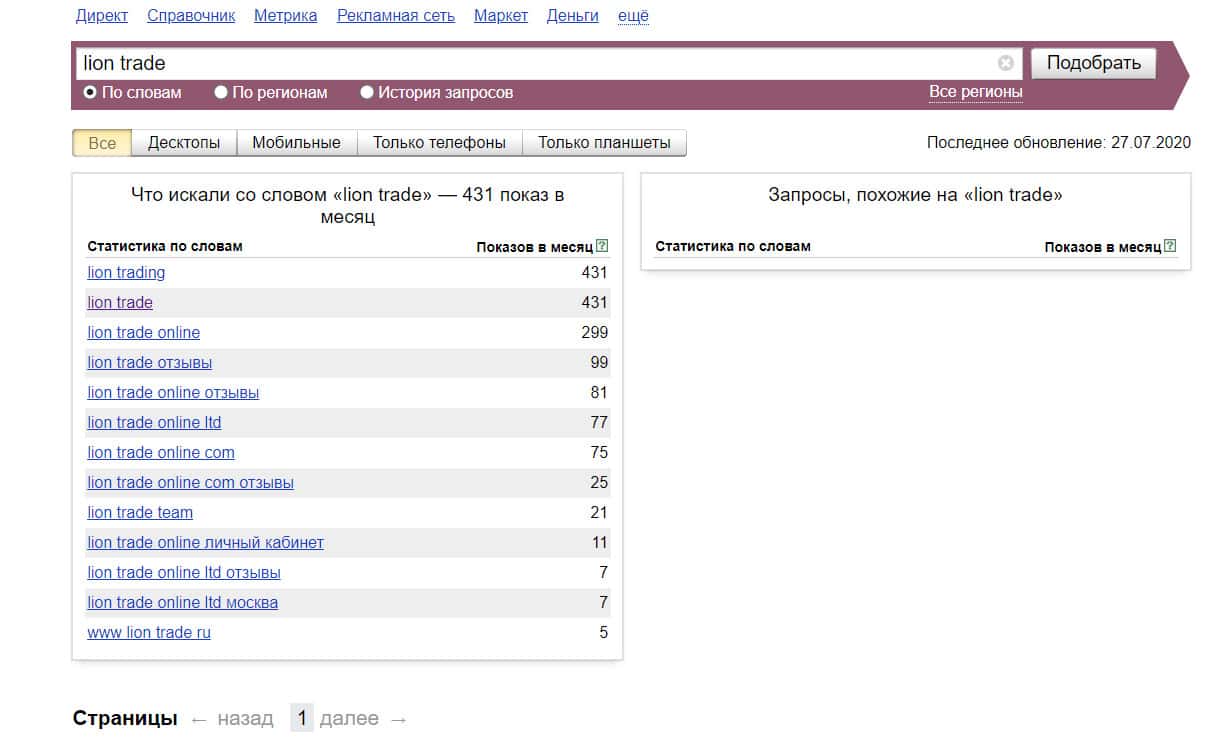Select the 'По регионам' radio option
This screenshot has height=741, width=1212.
click(x=221, y=92)
